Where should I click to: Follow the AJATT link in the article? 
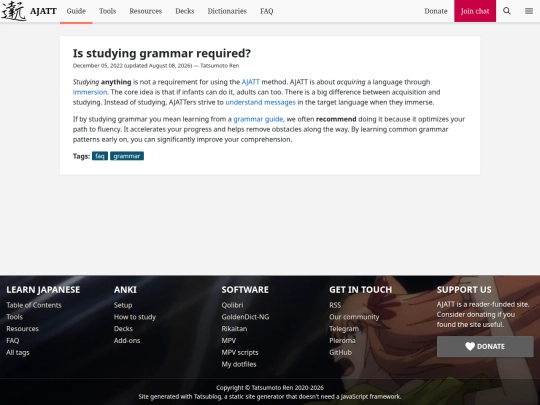pos(250,82)
